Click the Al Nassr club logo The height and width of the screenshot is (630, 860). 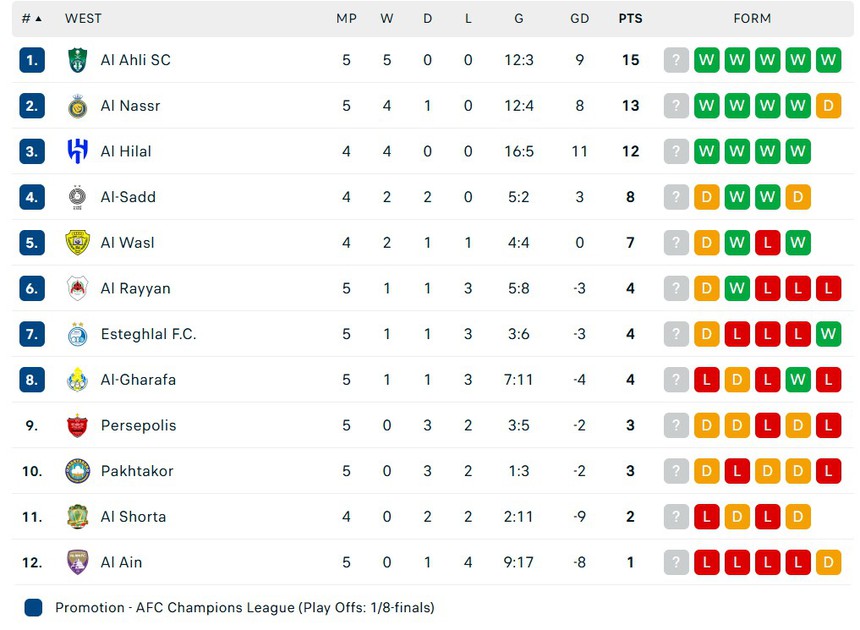point(78,106)
